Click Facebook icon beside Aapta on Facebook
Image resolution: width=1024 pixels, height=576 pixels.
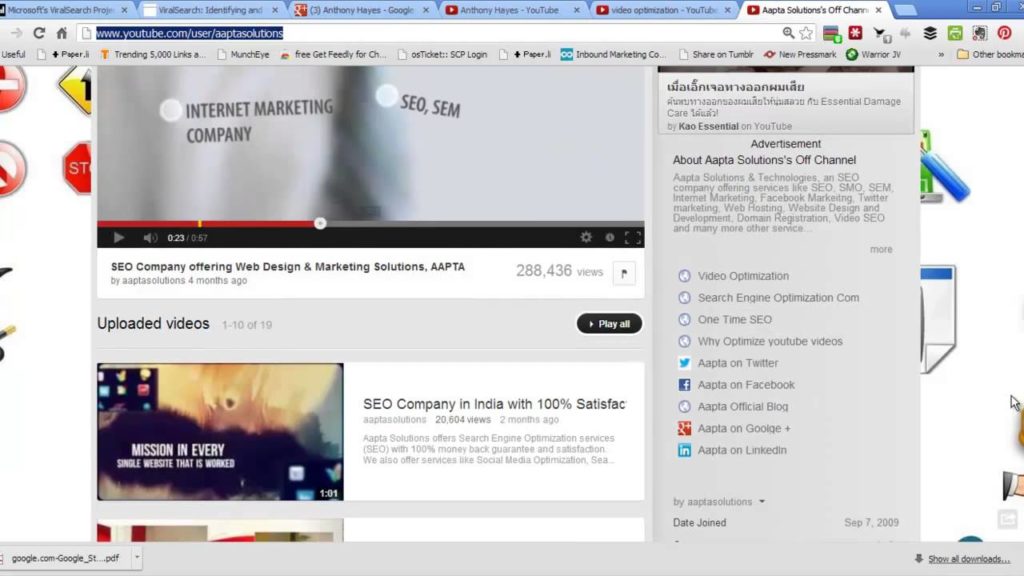tap(684, 385)
